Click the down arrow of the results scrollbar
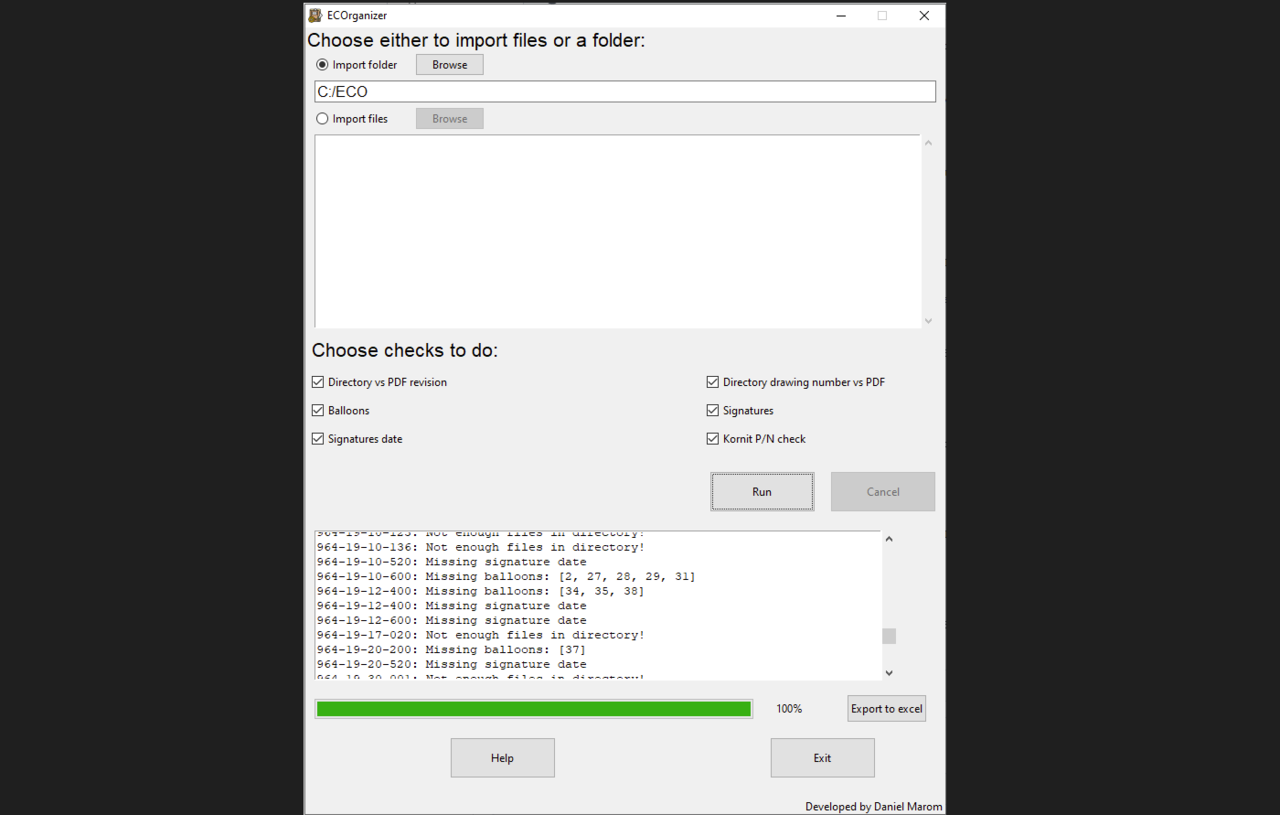 tap(888, 672)
